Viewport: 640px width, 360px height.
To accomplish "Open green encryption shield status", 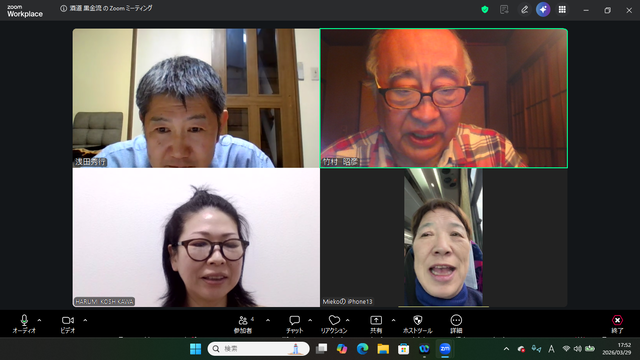I will [484, 10].
